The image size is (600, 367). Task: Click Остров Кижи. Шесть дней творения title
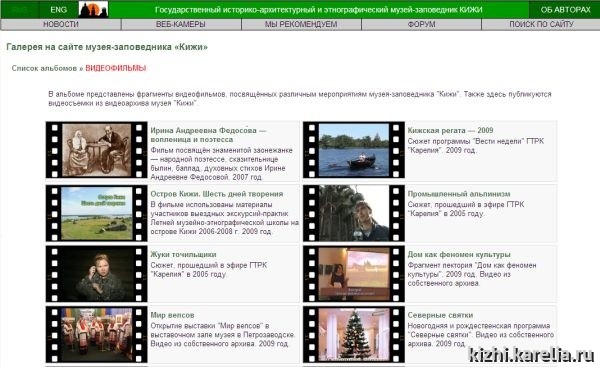(x=217, y=194)
